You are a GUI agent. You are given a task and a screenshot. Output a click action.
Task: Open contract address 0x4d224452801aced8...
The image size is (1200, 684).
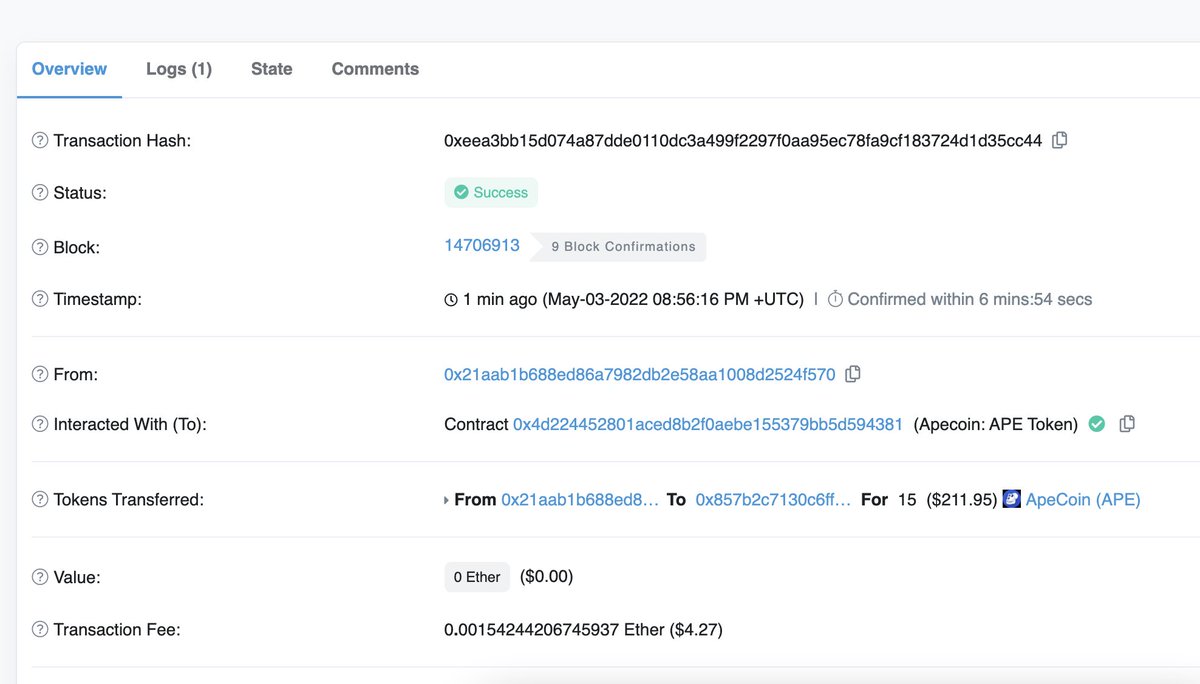coord(708,424)
